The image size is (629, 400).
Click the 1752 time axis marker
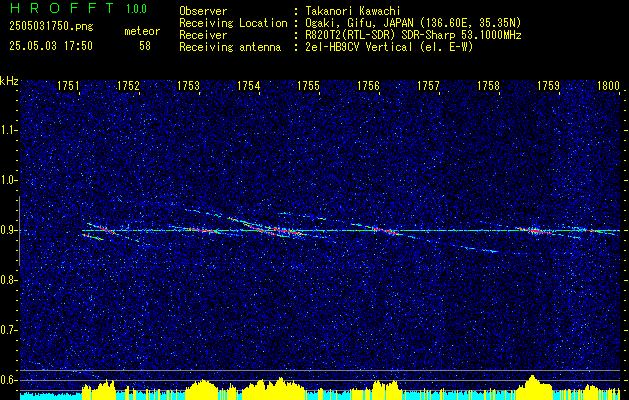pyautogui.click(x=128, y=86)
